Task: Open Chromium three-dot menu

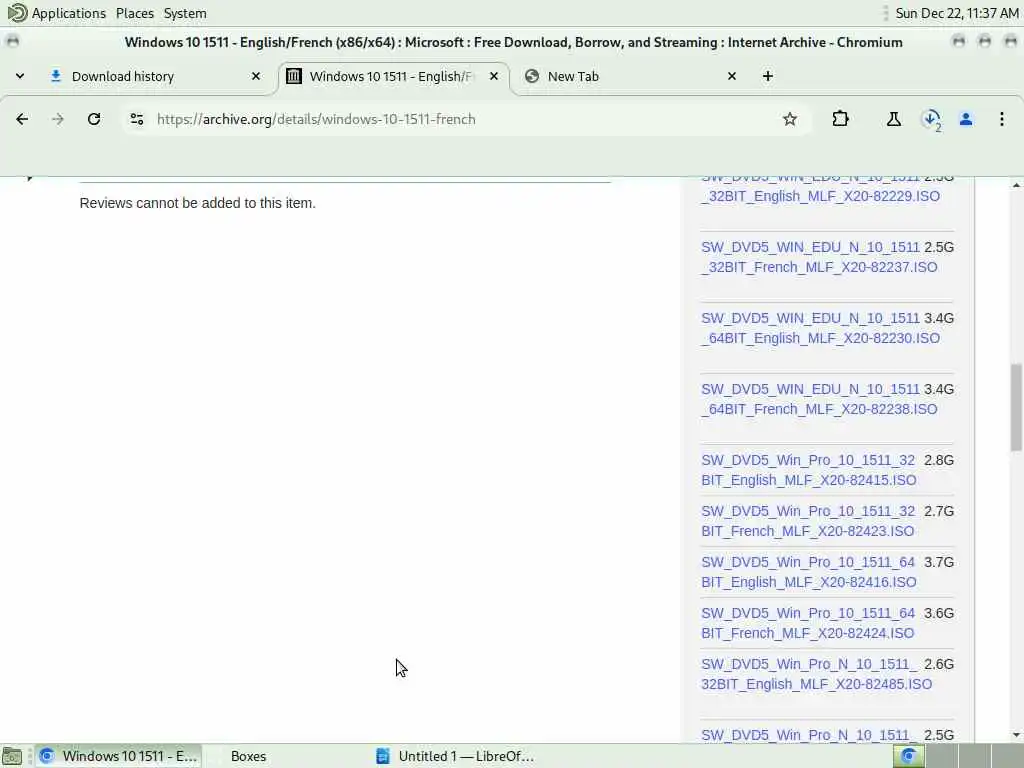Action: pyautogui.click(x=1001, y=119)
